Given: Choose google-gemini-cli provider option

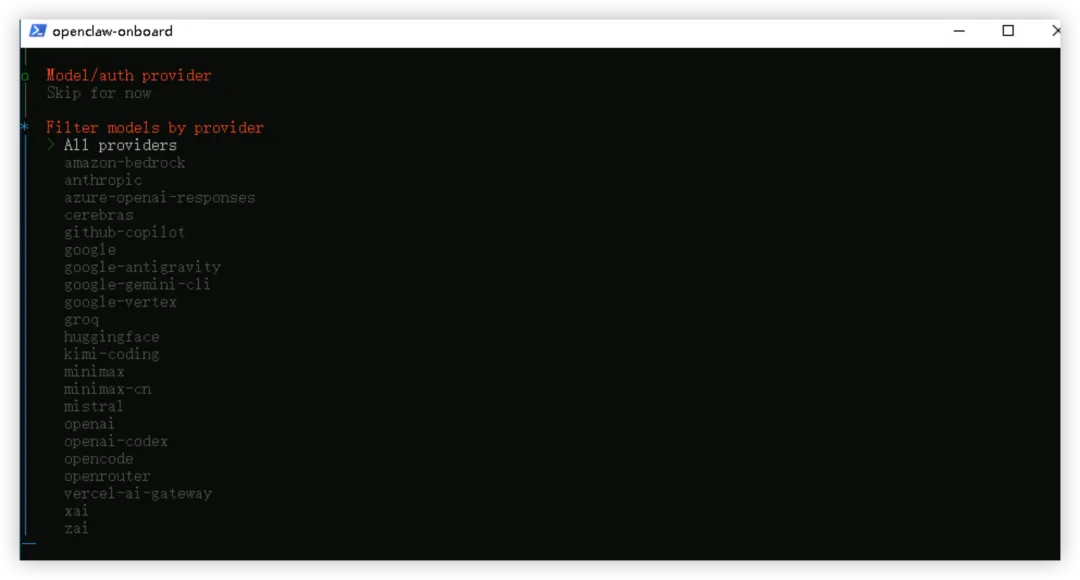Looking at the screenshot, I should [137, 284].
